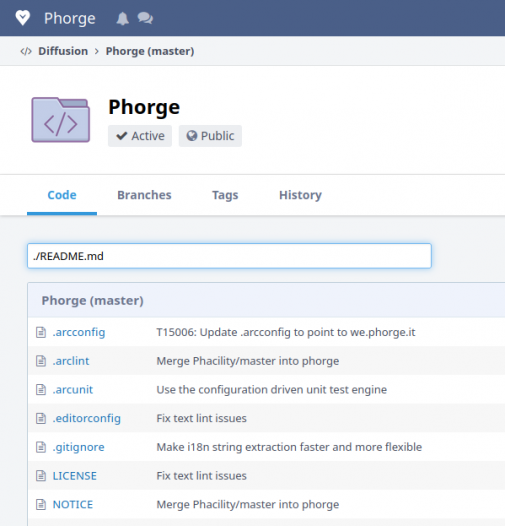Viewport: 505px width, 526px height.
Task: Open the notifications bell icon
Action: (x=122, y=18)
